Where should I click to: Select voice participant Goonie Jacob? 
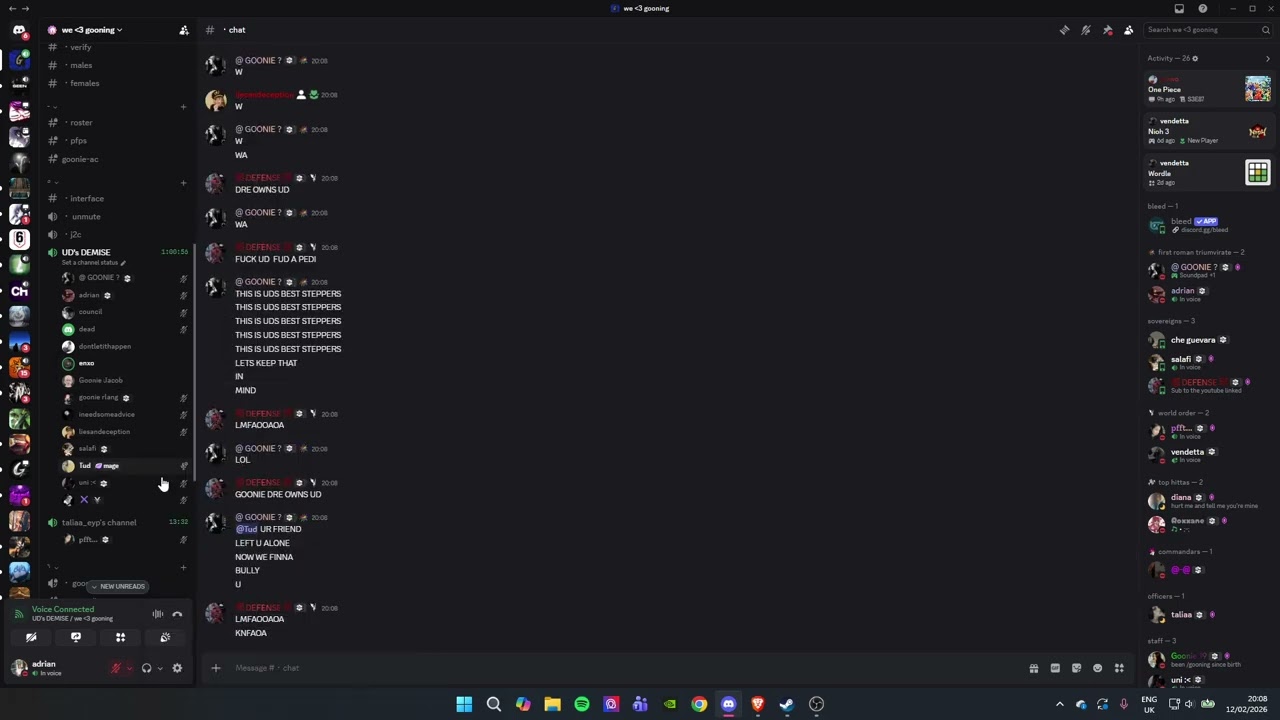(x=100, y=380)
